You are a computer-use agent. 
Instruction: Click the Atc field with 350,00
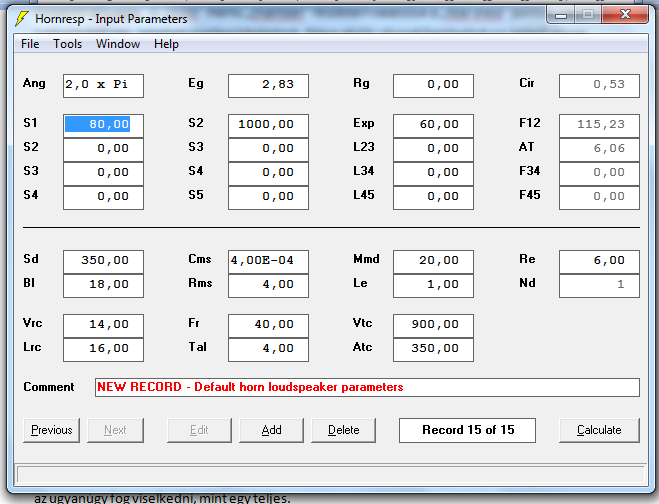click(x=433, y=349)
